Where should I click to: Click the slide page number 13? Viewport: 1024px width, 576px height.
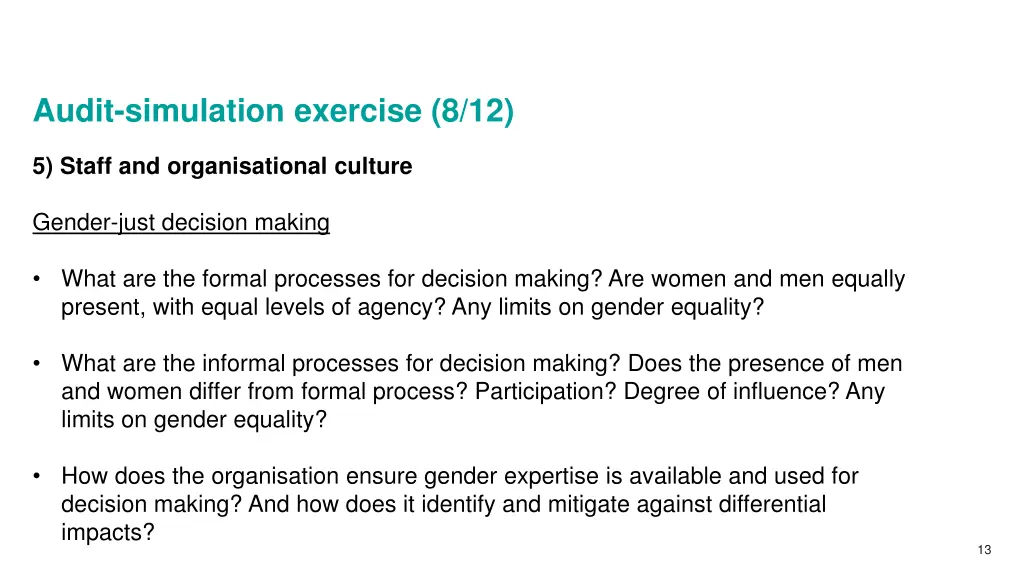coord(985,550)
